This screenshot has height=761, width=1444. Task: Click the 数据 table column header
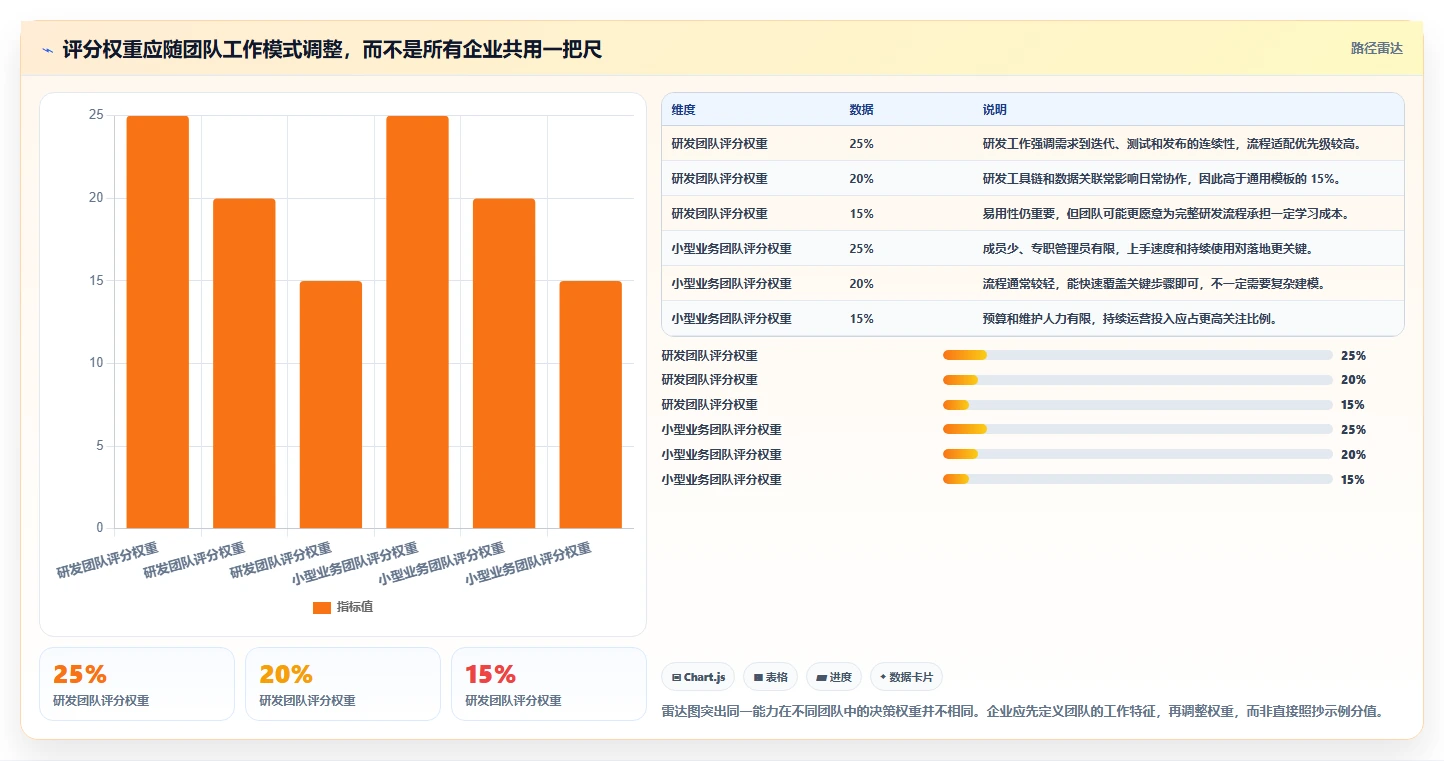pos(861,110)
